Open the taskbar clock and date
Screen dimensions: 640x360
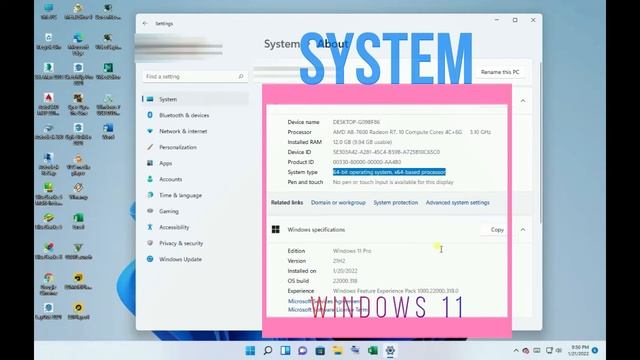tap(578, 351)
